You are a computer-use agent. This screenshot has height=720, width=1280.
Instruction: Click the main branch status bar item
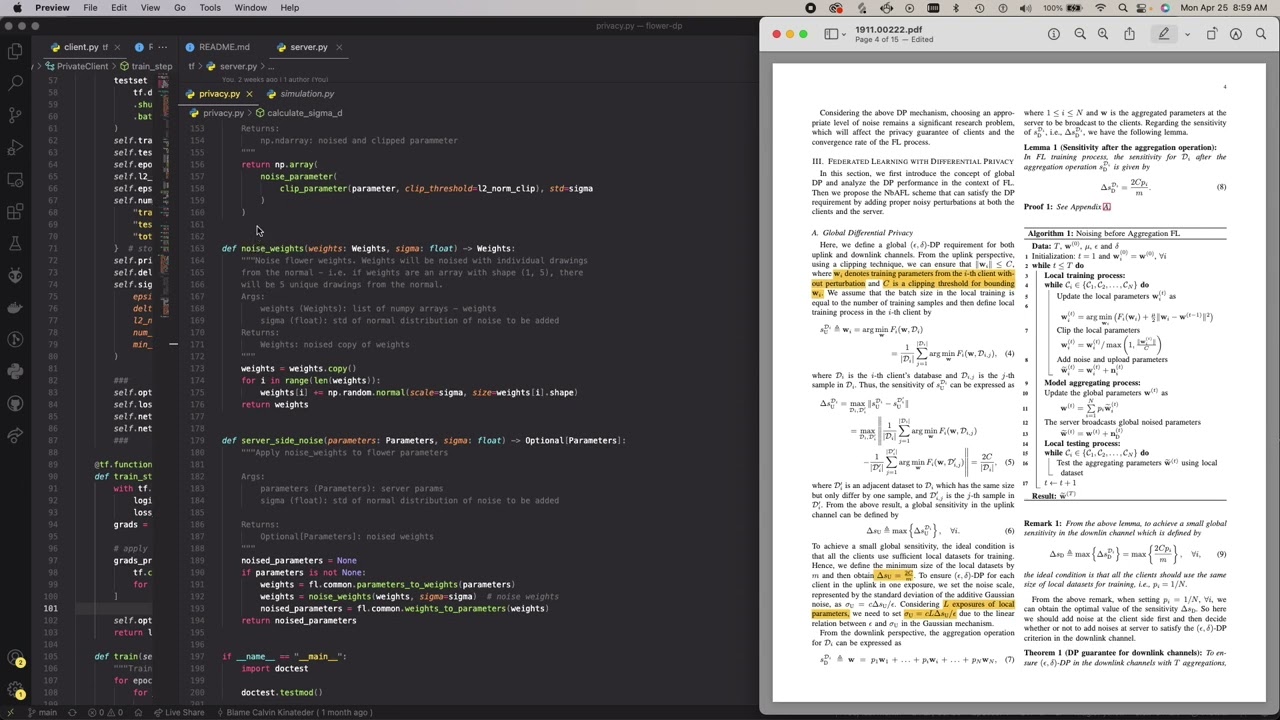click(x=42, y=713)
